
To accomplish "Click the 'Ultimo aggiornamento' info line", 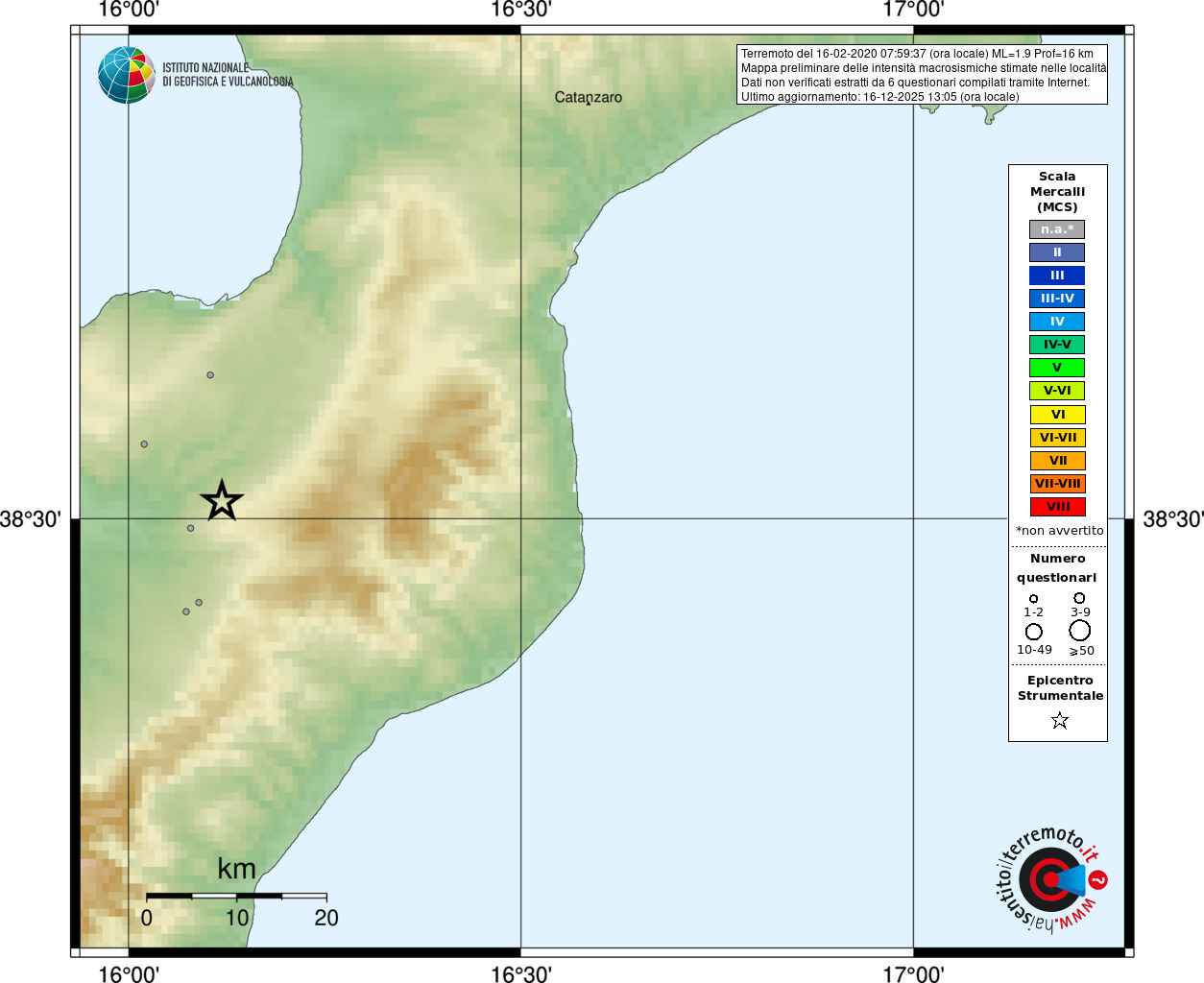I will tap(879, 97).
